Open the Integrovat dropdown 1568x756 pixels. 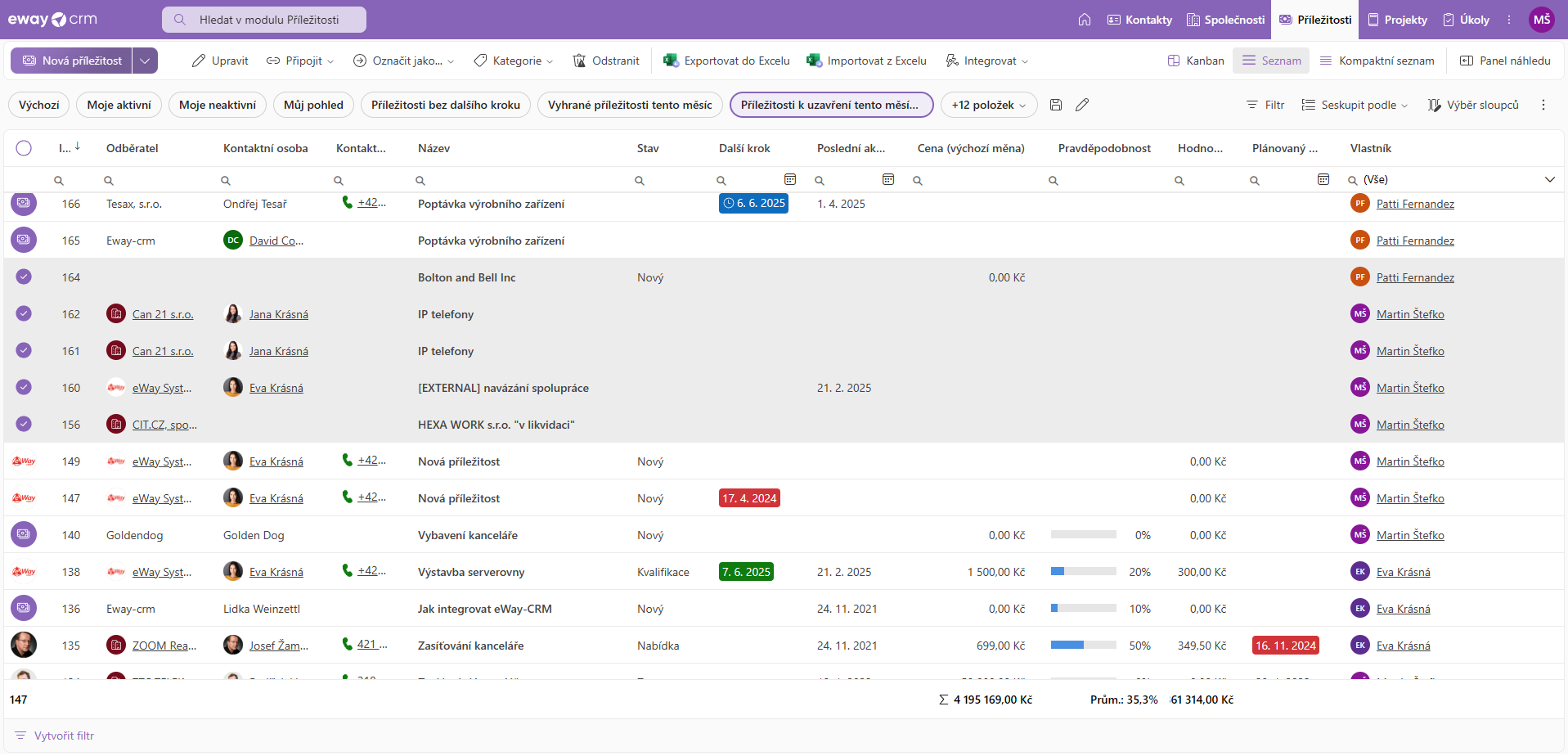[987, 61]
